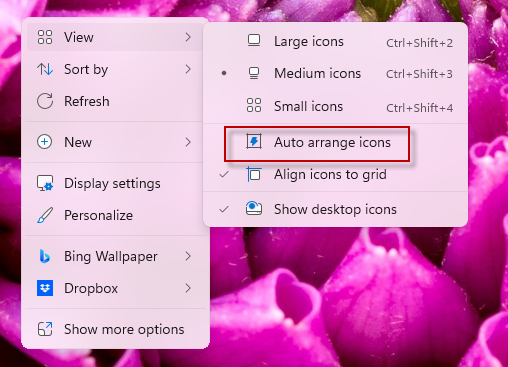Expand the Dropbox submenu chevron
Screen dimensions: 508x367
point(188,288)
